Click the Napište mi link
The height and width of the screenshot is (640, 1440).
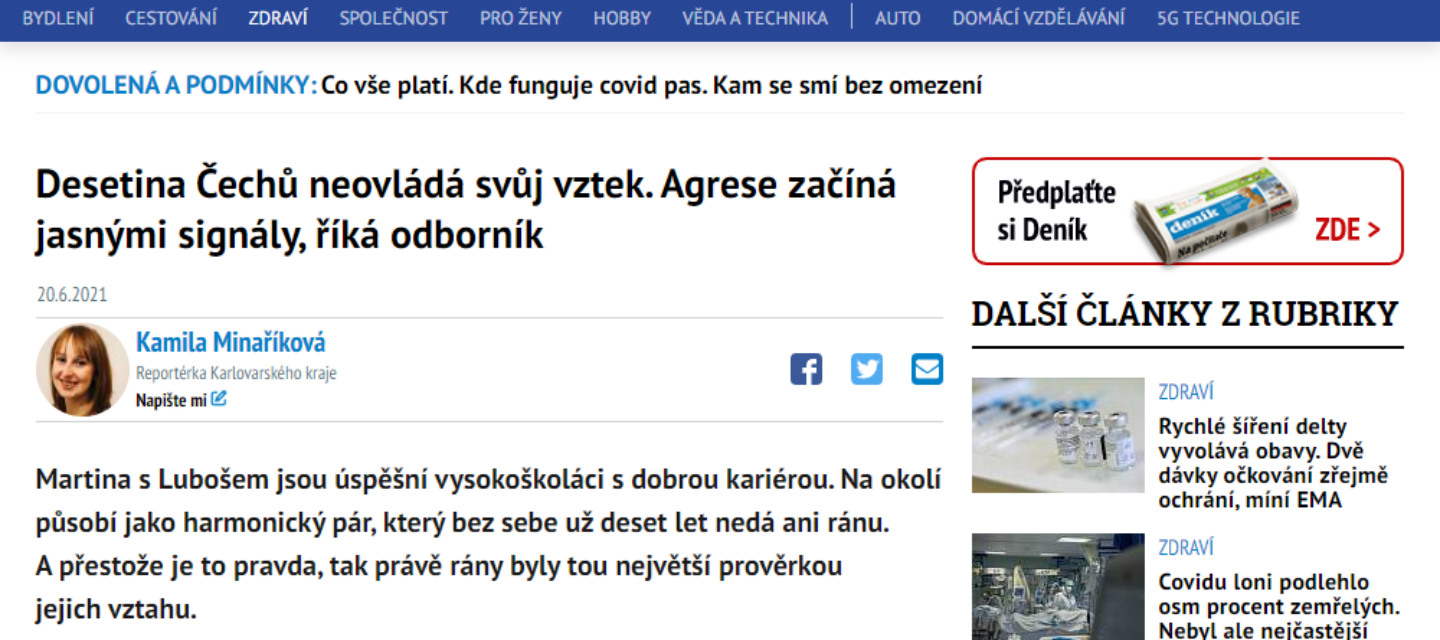click(x=171, y=400)
